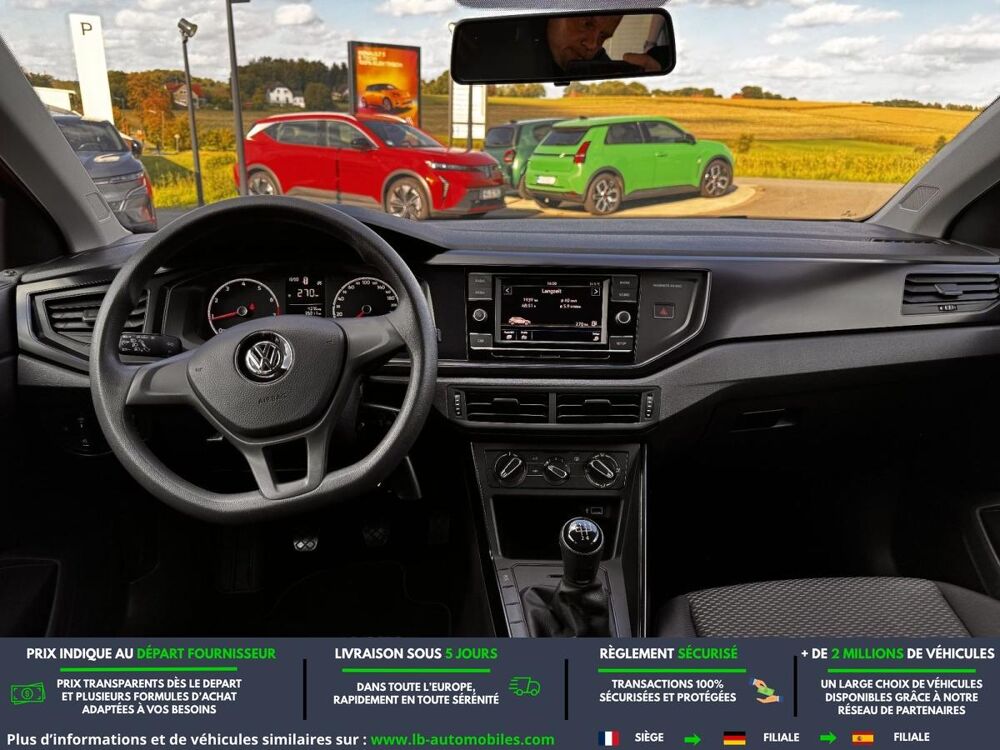Open the www.lb-automobiles.com link

462,740
